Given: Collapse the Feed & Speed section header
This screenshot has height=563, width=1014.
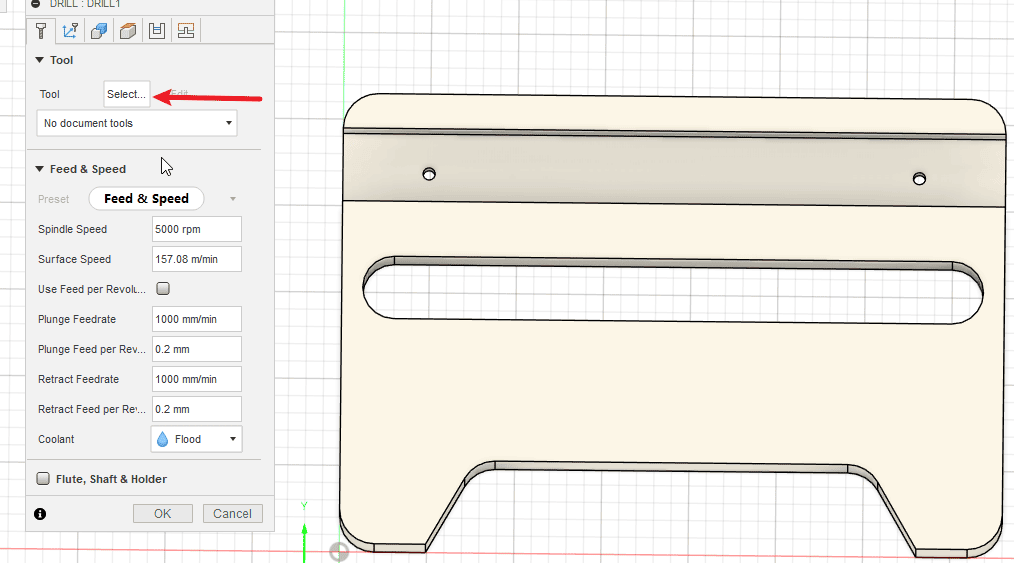Looking at the screenshot, I should [40, 169].
